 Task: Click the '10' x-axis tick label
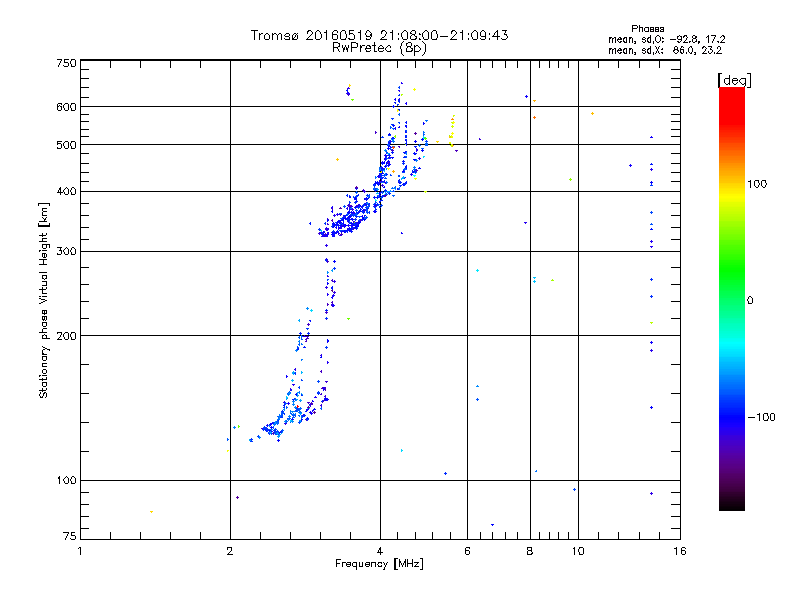point(578,551)
